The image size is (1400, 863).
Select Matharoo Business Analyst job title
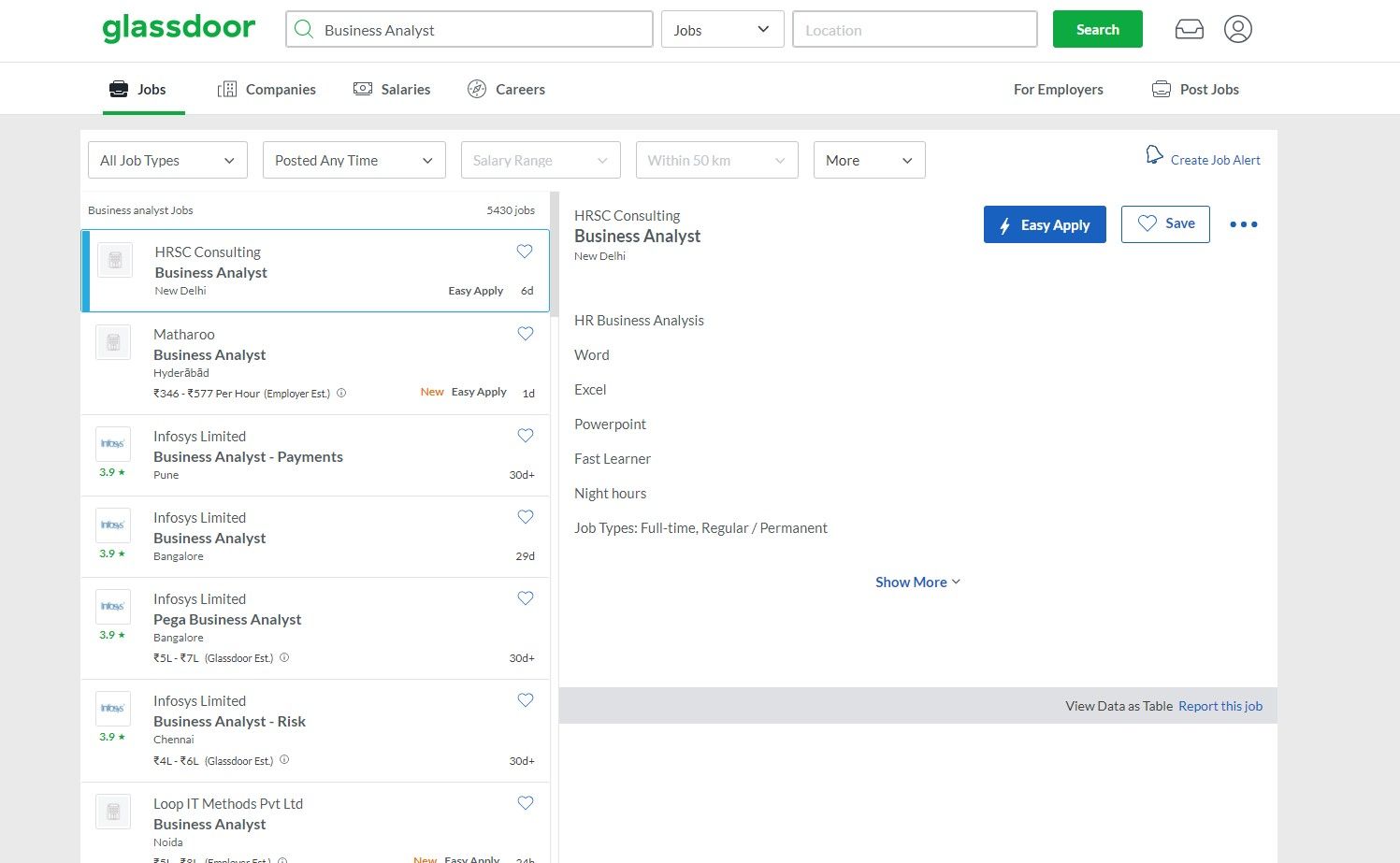click(x=209, y=354)
